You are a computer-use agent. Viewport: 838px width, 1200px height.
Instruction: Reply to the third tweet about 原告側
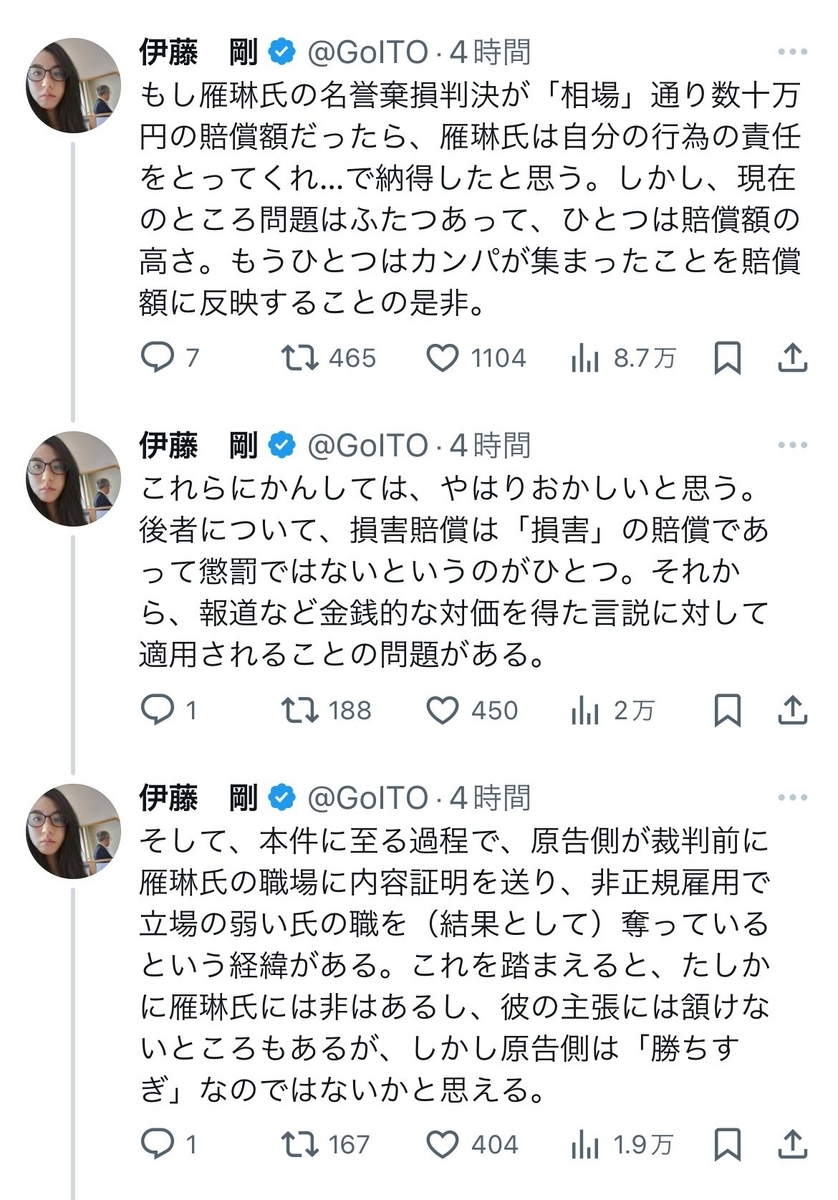click(x=157, y=1143)
